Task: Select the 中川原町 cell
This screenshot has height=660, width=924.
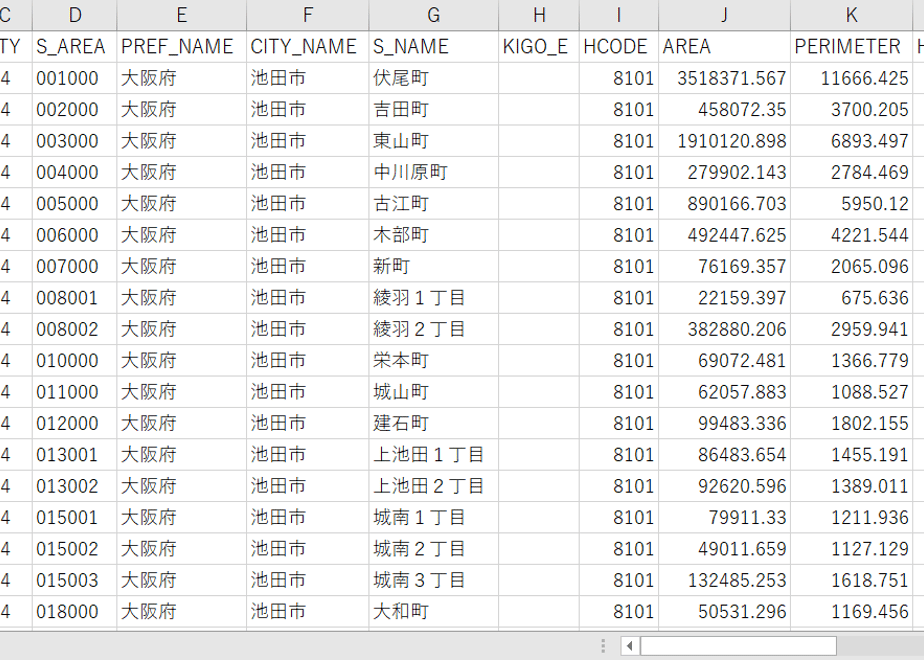Action: [434, 172]
